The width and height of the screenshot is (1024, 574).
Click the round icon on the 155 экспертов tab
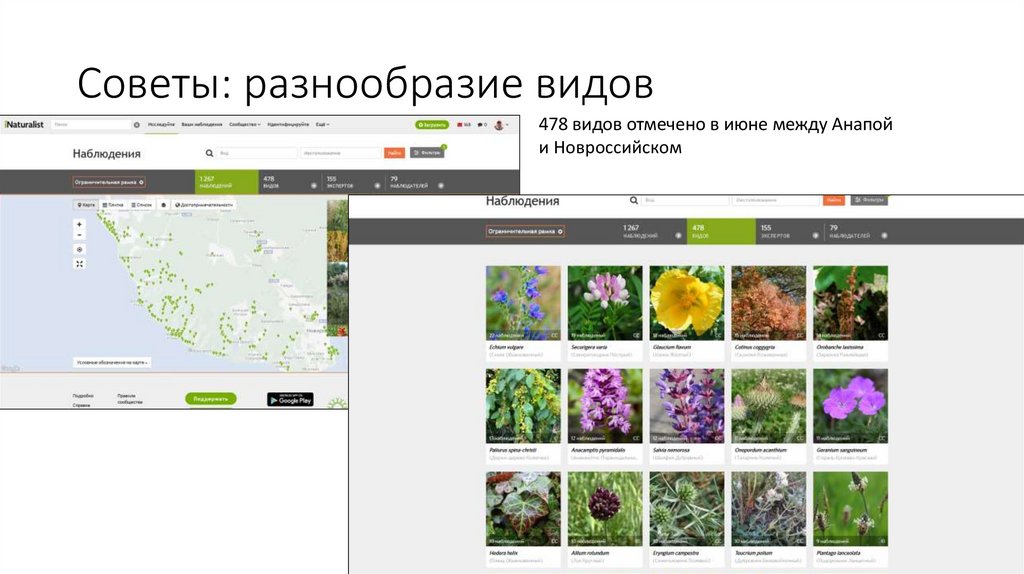click(377, 185)
